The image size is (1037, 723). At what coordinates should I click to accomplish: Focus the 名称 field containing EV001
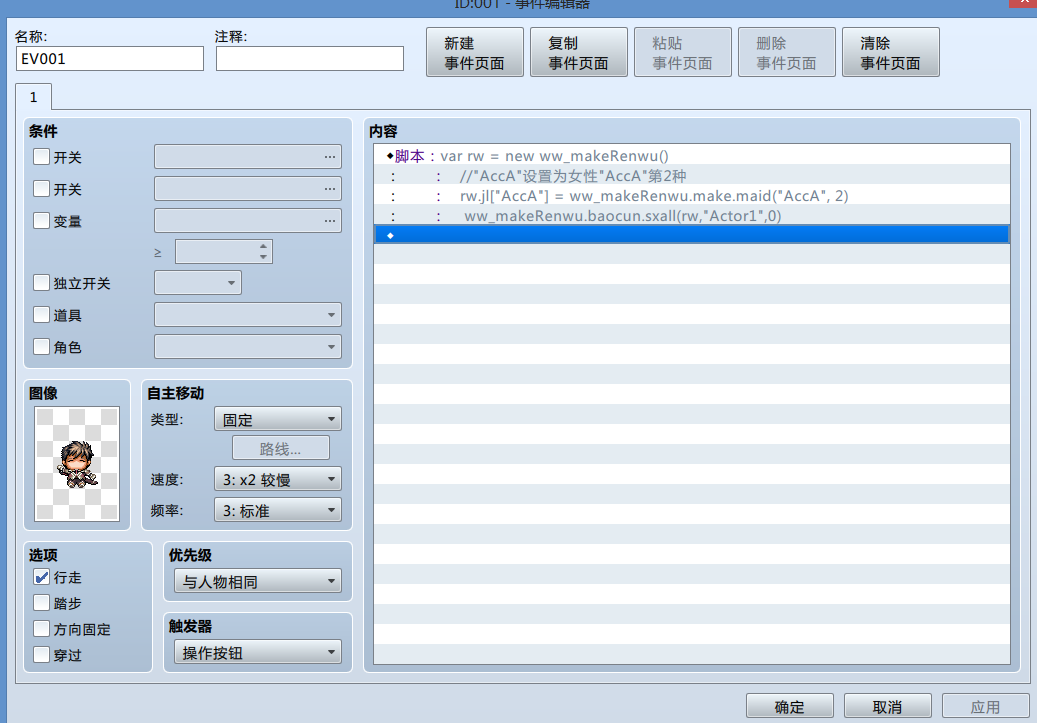click(110, 59)
